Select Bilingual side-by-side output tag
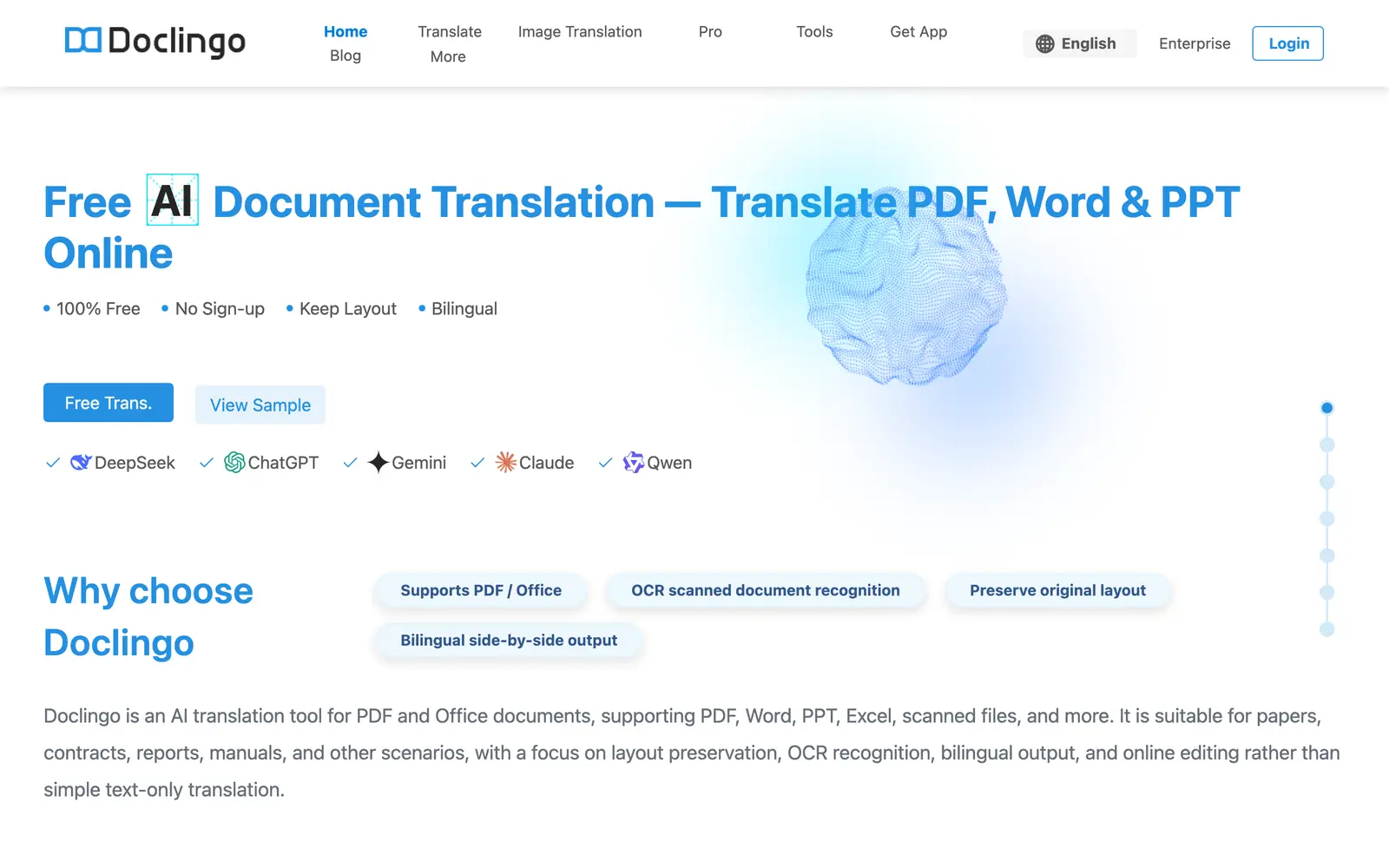The height and width of the screenshot is (868, 1389). point(509,641)
